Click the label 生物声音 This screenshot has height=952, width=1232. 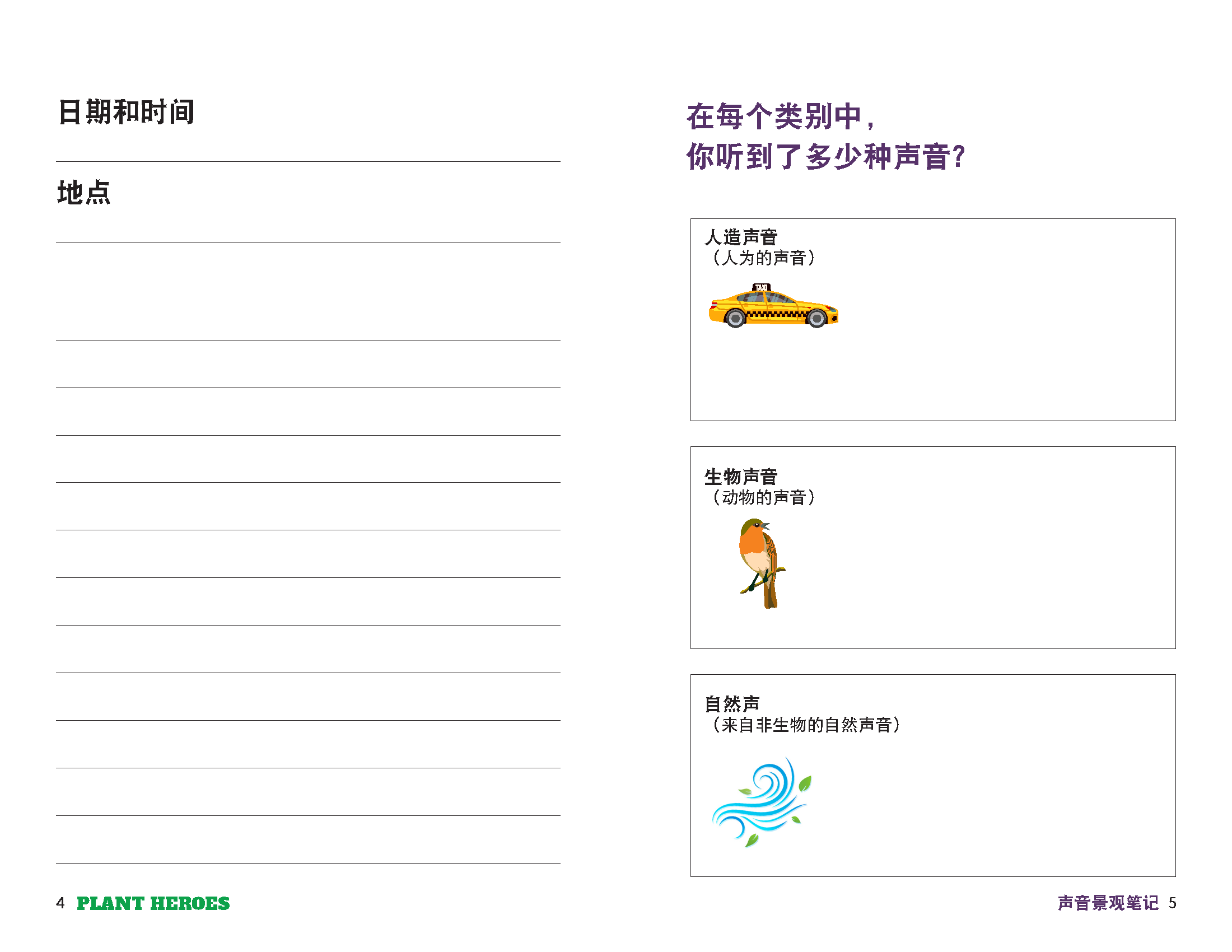pyautogui.click(x=741, y=477)
